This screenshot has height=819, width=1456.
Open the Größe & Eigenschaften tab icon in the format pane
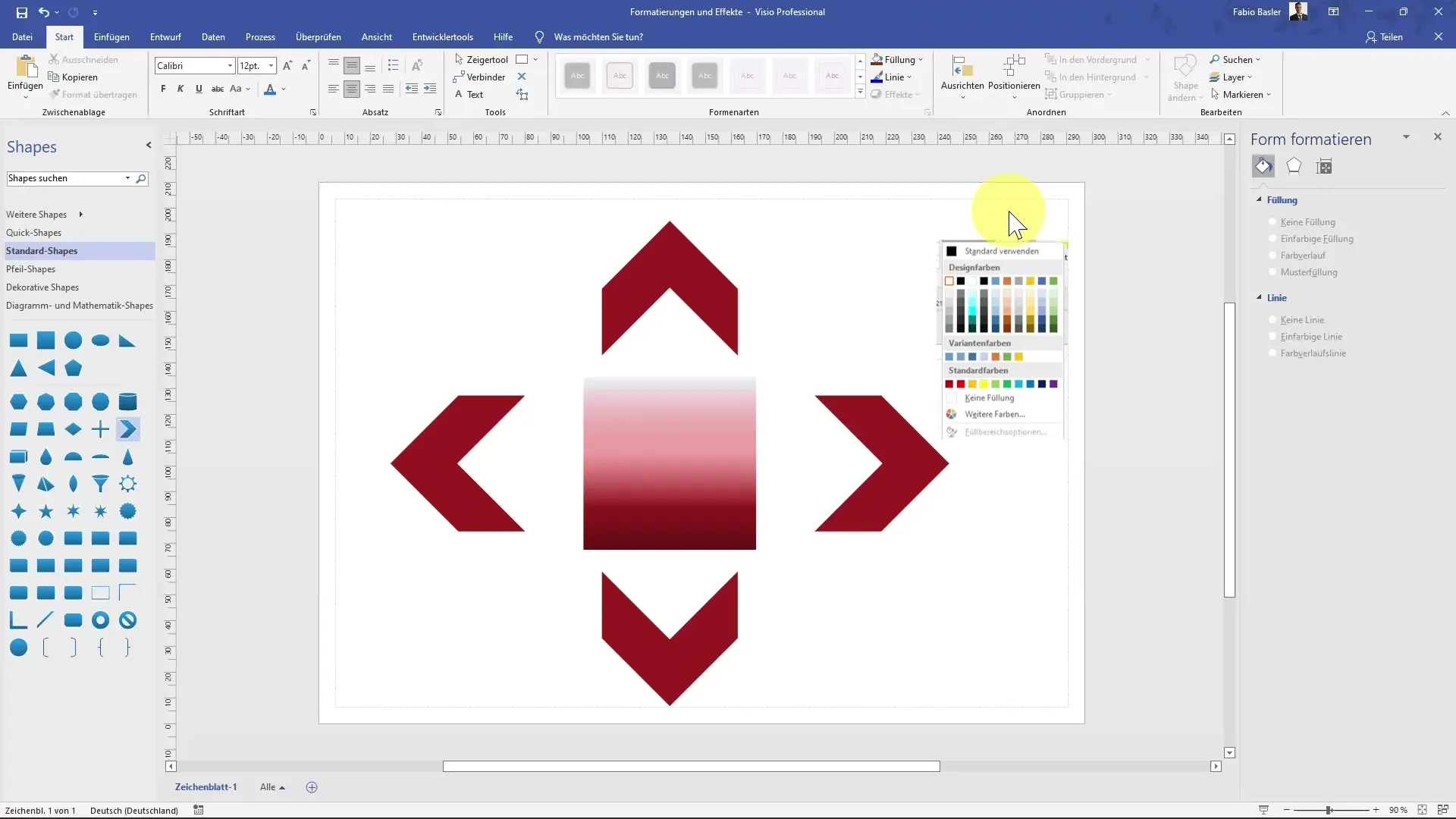tap(1324, 166)
